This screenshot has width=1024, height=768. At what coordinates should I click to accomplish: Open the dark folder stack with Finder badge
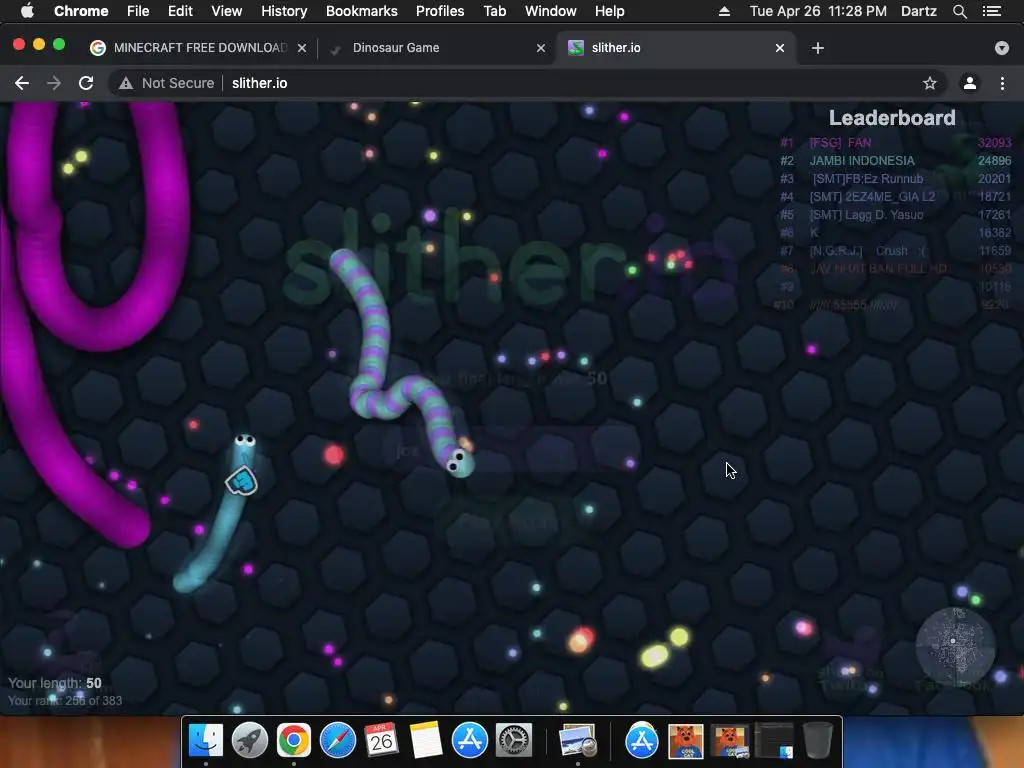[x=774, y=741]
